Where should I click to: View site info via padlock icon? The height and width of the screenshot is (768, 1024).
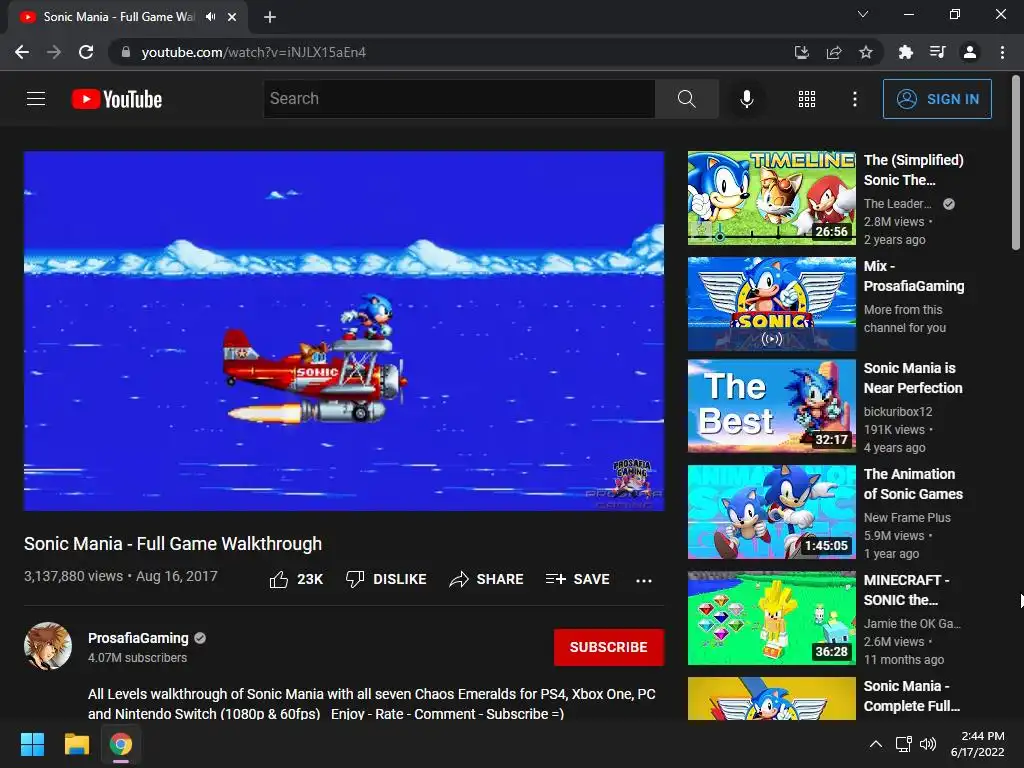(x=126, y=52)
